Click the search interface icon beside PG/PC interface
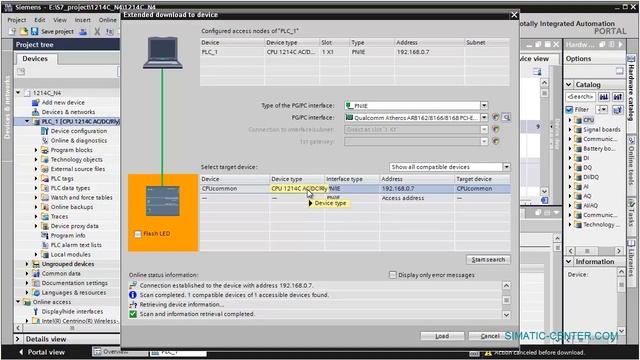This screenshot has height=360, width=640. click(507, 118)
